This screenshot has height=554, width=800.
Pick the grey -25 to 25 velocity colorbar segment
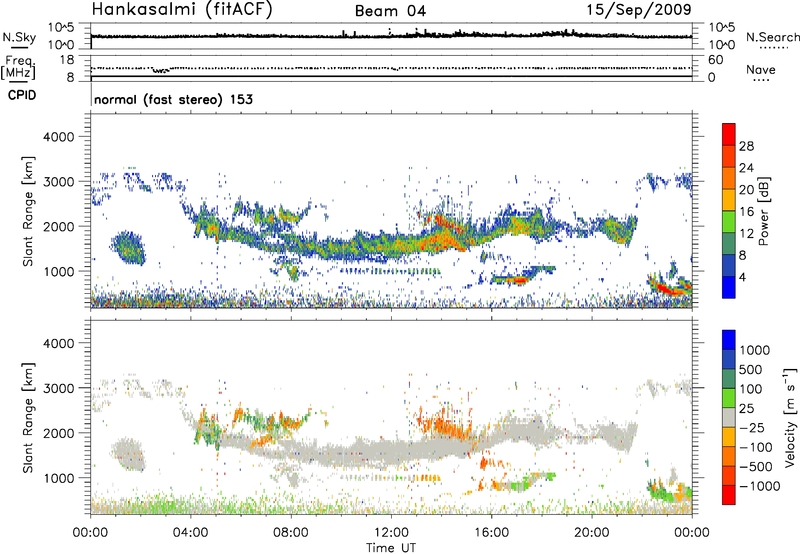(729, 417)
